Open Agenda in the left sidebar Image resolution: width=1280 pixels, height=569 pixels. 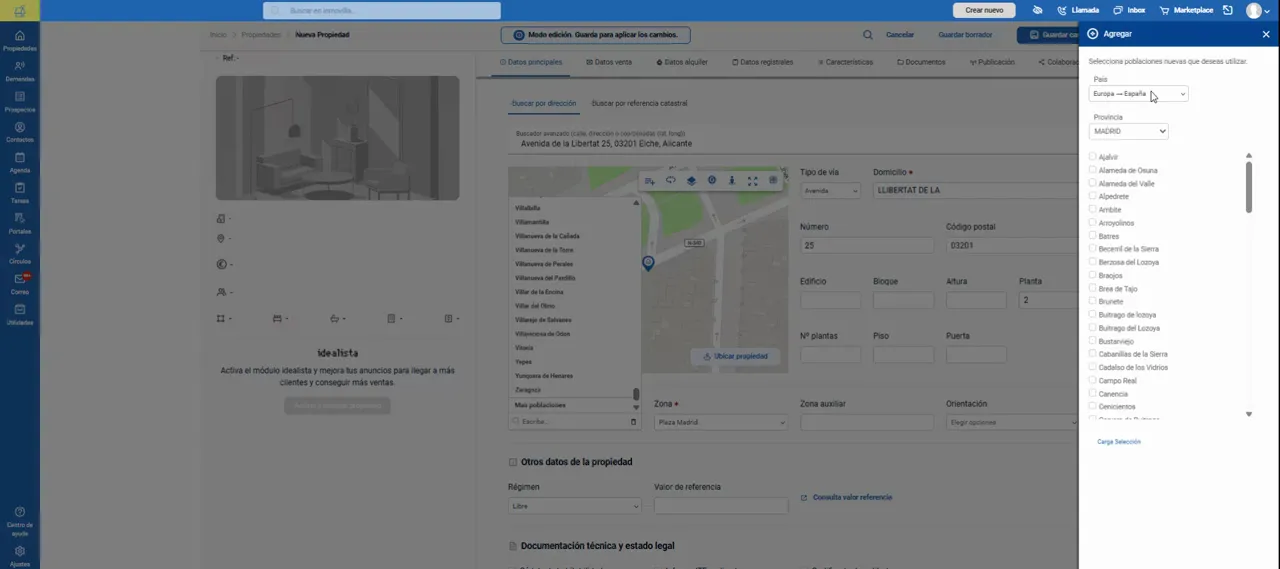pos(19,162)
